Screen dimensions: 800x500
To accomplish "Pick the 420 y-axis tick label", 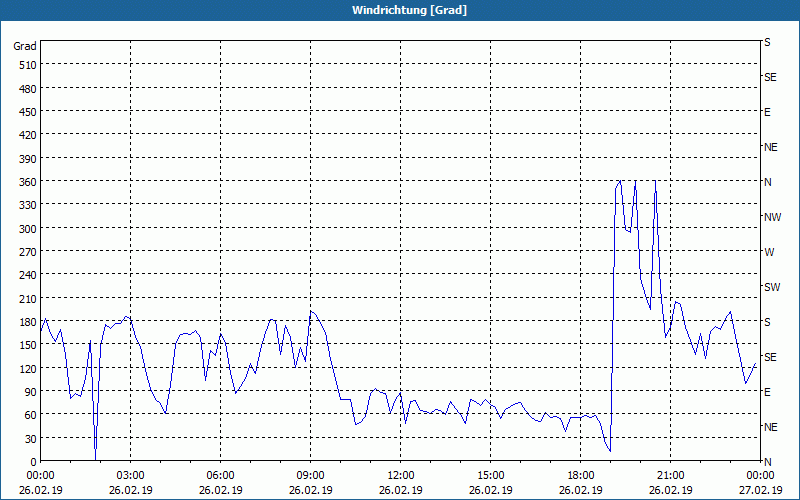I will pos(29,135).
